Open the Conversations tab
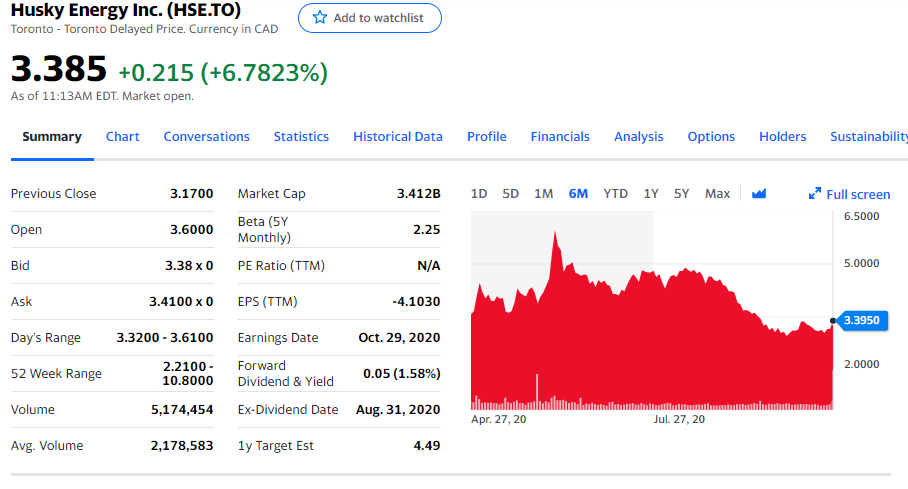908x489 pixels. [x=206, y=137]
